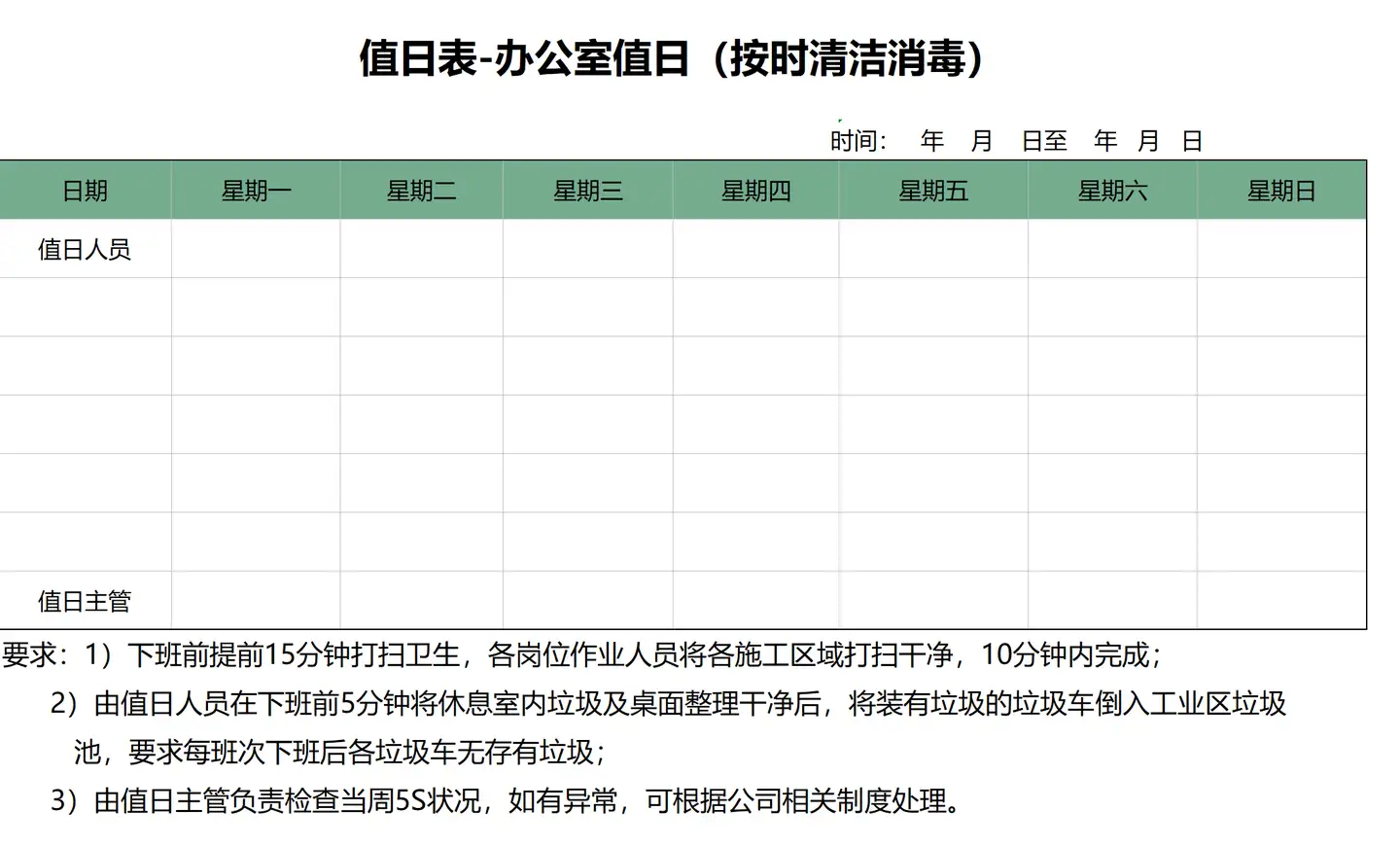Click the 时间 date range line
Screen dimensions: 1400x846
pyautogui.click(x=1016, y=141)
